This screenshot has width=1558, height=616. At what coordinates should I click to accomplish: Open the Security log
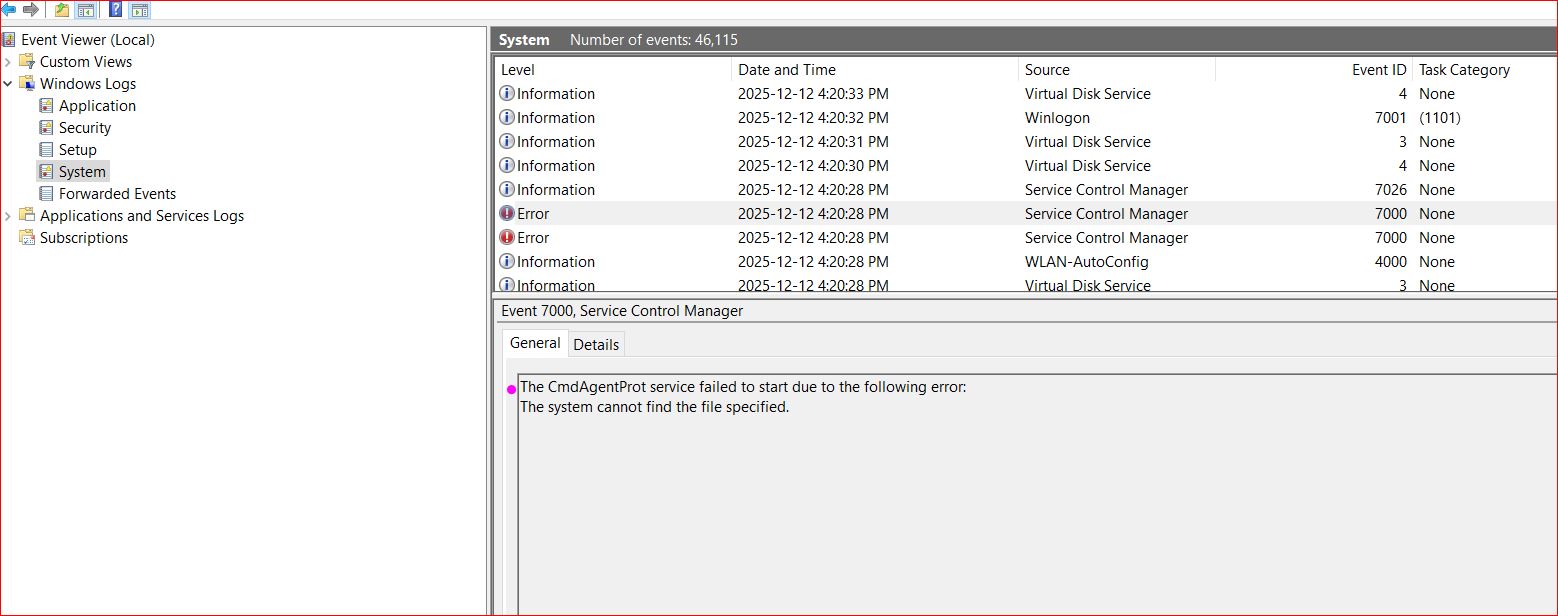tap(85, 128)
